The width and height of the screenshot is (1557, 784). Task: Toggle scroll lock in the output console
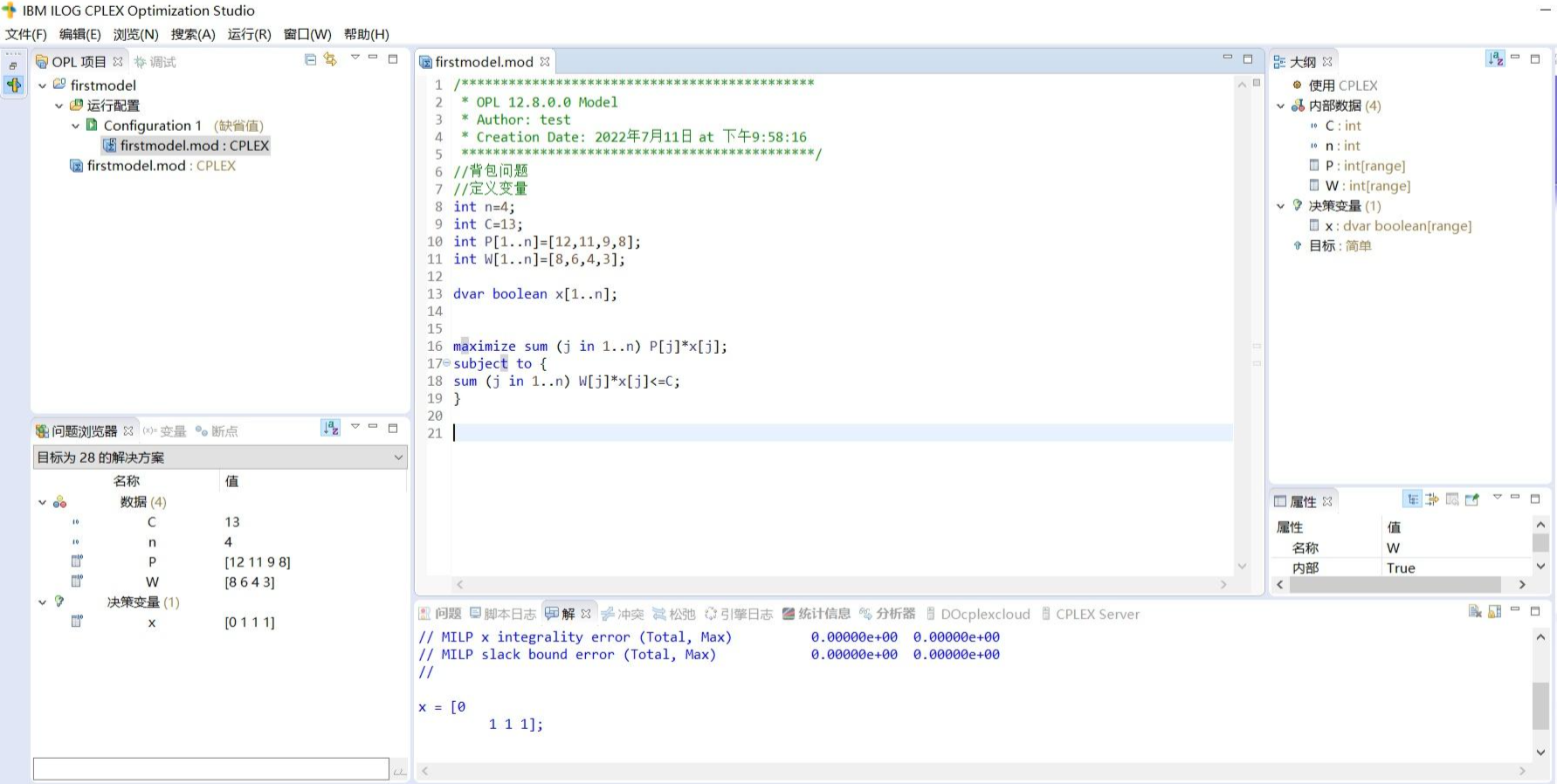(1495, 611)
